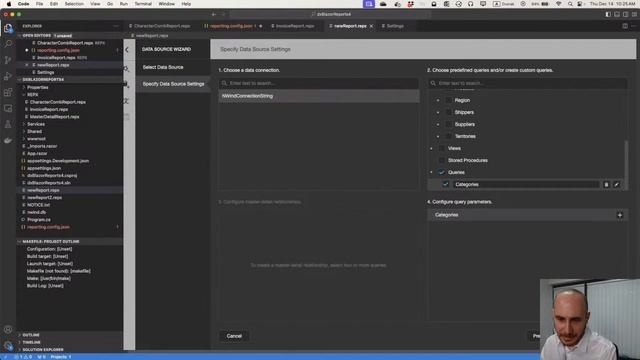Check the Shippers table checkbox
The height and width of the screenshot is (360, 640).
tap(449, 112)
